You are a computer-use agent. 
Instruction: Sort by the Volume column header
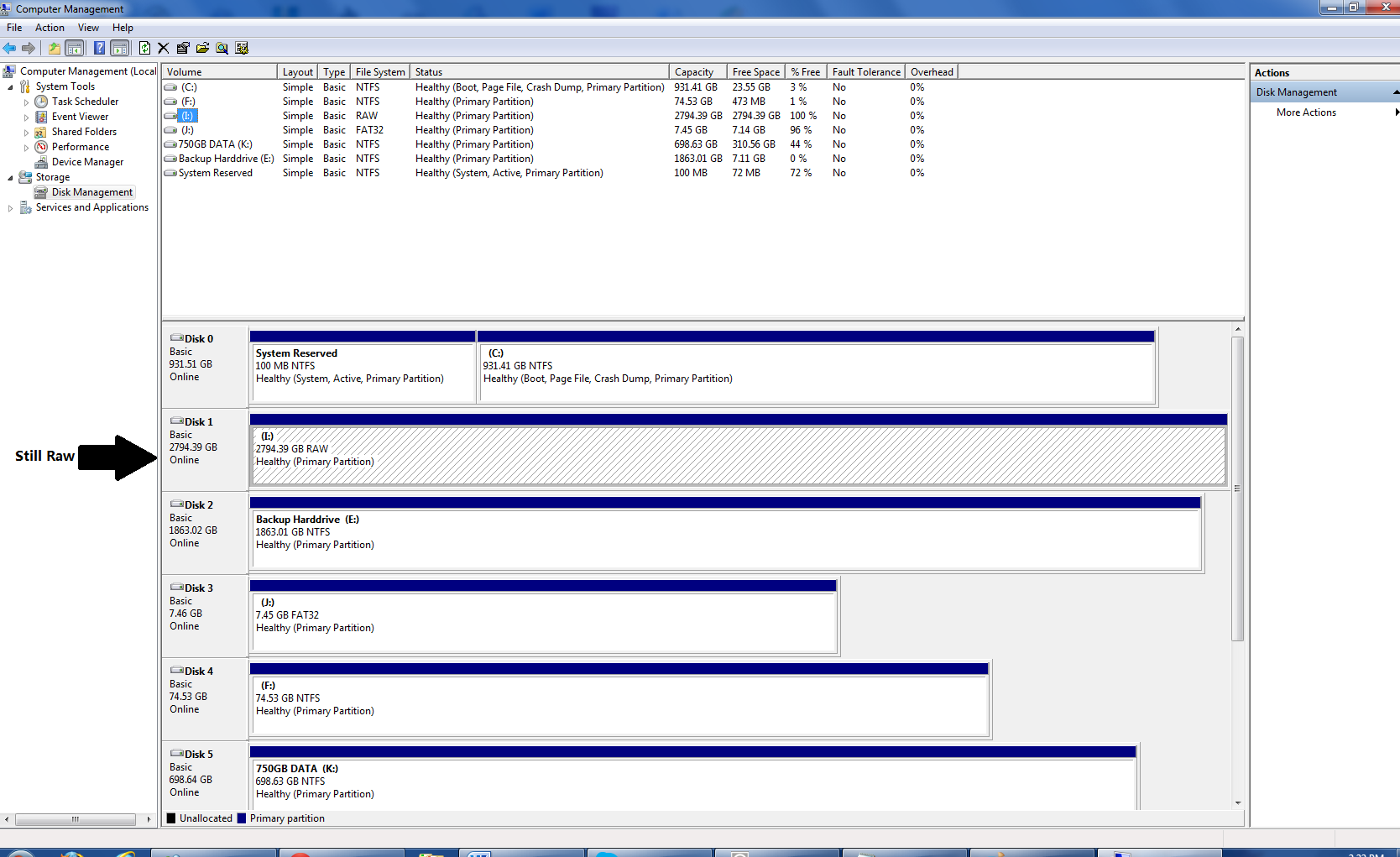pos(219,72)
